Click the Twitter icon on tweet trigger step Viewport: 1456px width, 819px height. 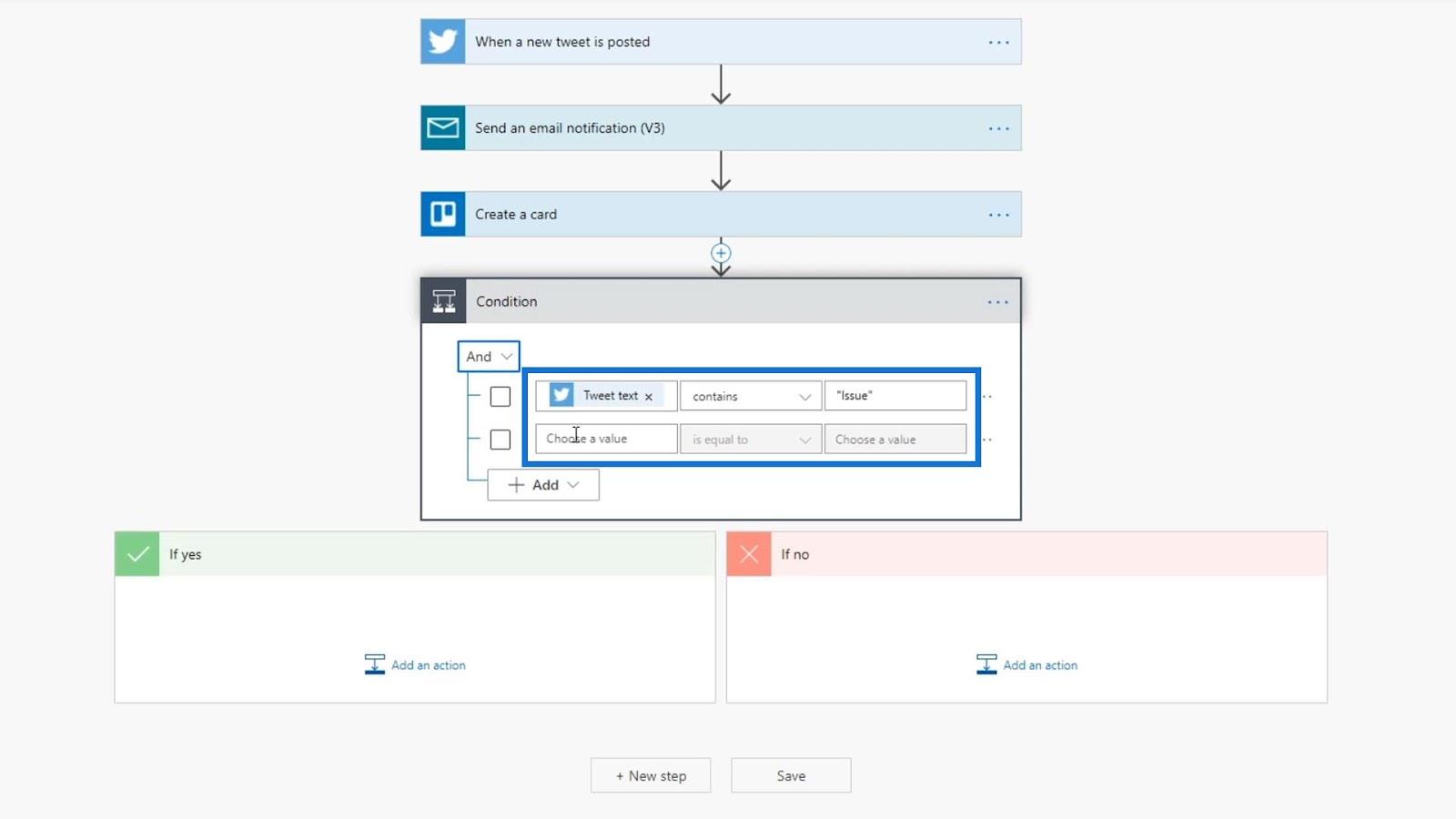coord(443,42)
